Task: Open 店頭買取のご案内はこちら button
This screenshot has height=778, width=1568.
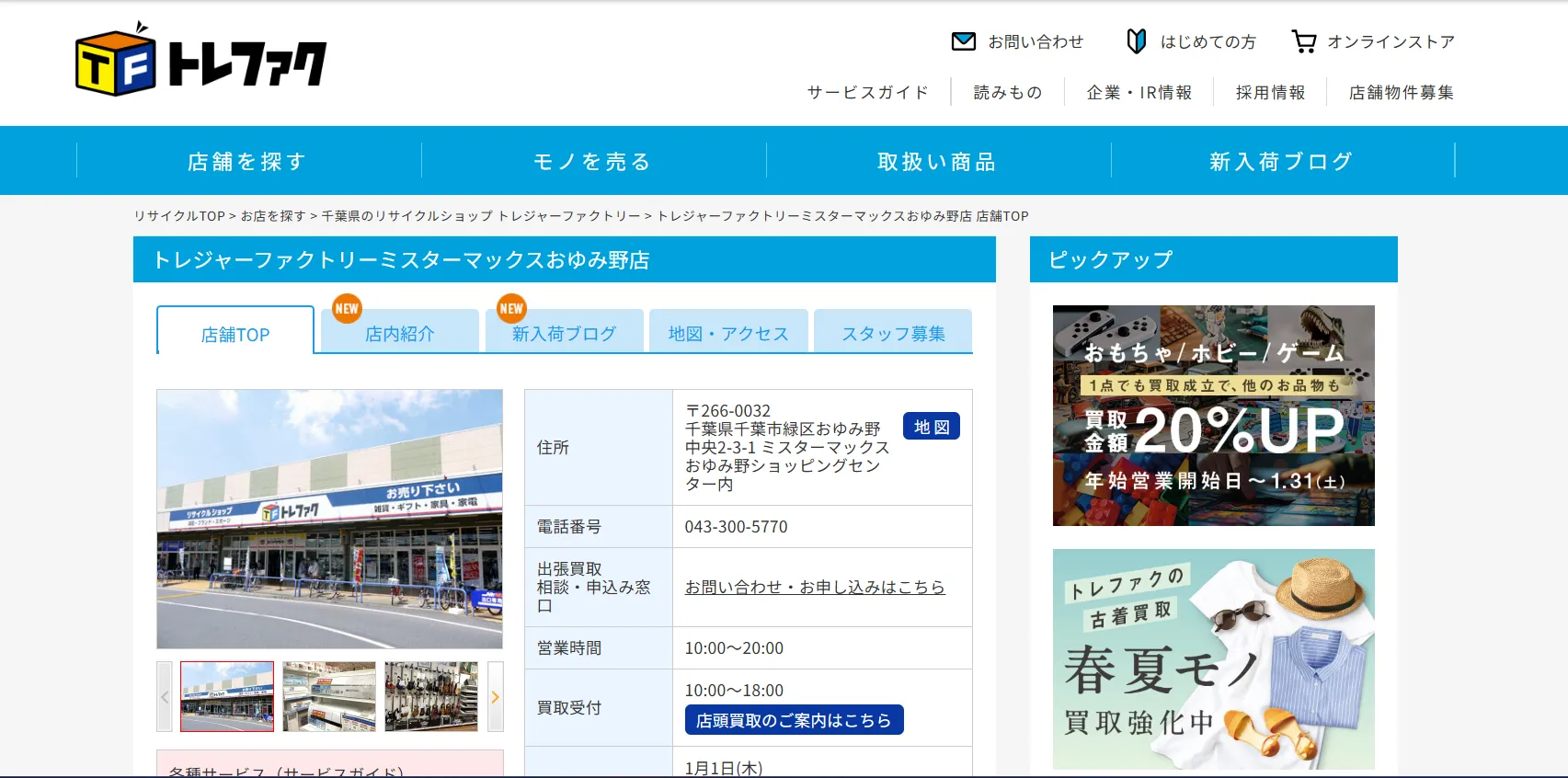Action: pyautogui.click(x=794, y=720)
